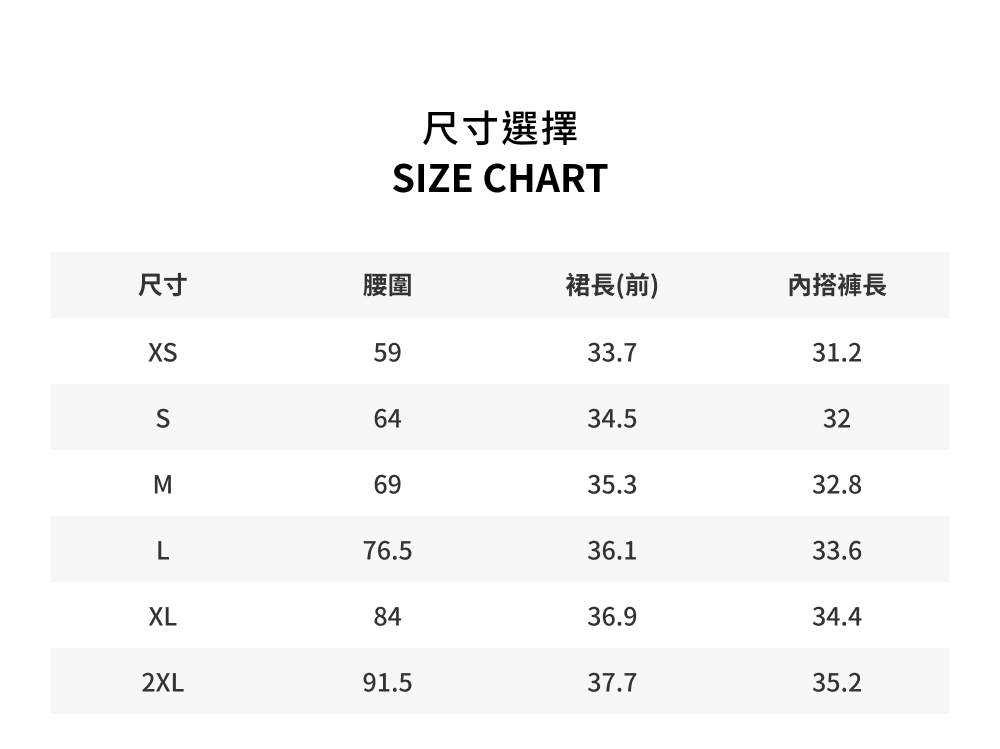Click waist value 59 for XS
The image size is (1000, 749).
click(387, 352)
